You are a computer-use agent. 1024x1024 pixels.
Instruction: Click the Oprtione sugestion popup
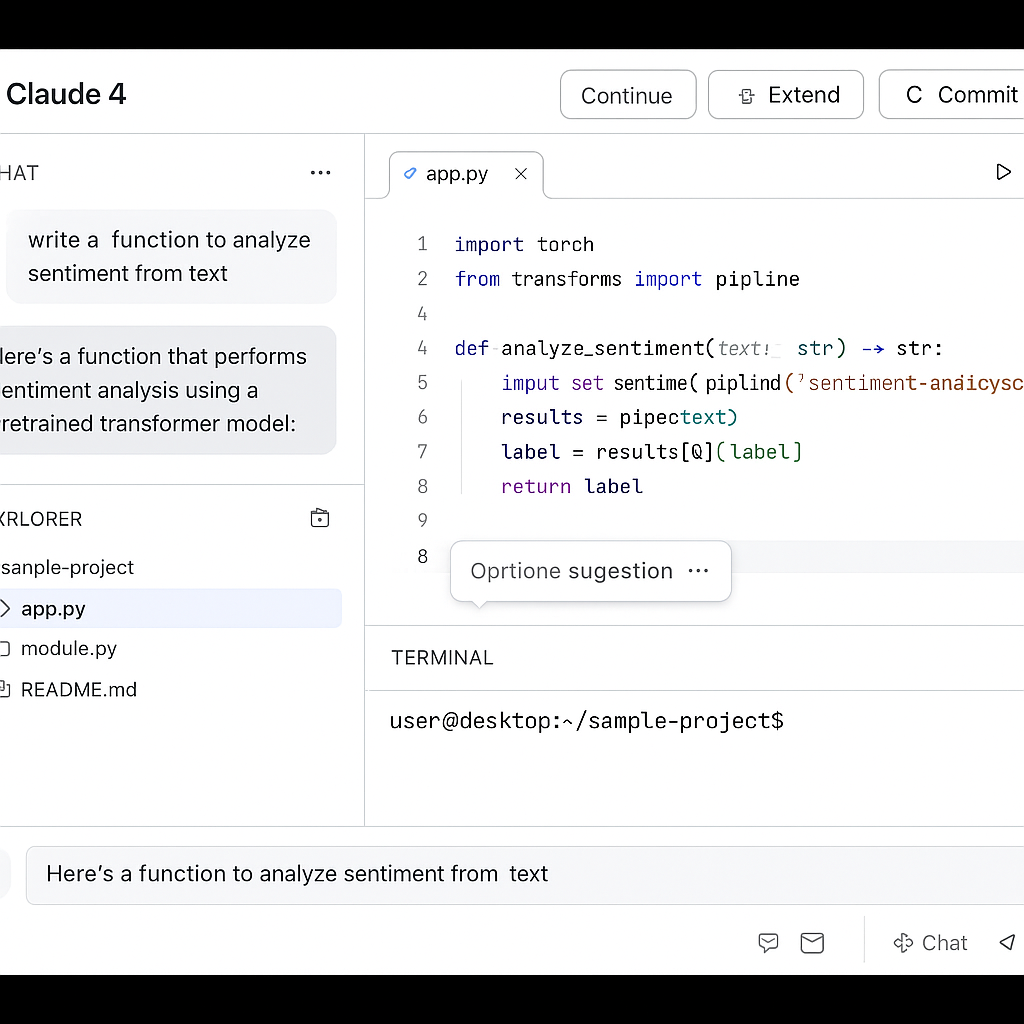[590, 571]
